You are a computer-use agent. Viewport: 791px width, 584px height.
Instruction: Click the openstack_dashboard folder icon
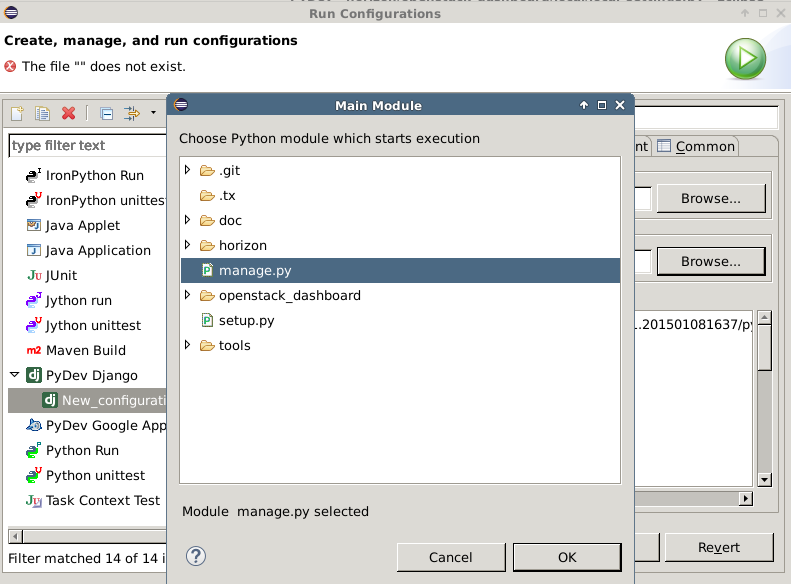(207, 296)
